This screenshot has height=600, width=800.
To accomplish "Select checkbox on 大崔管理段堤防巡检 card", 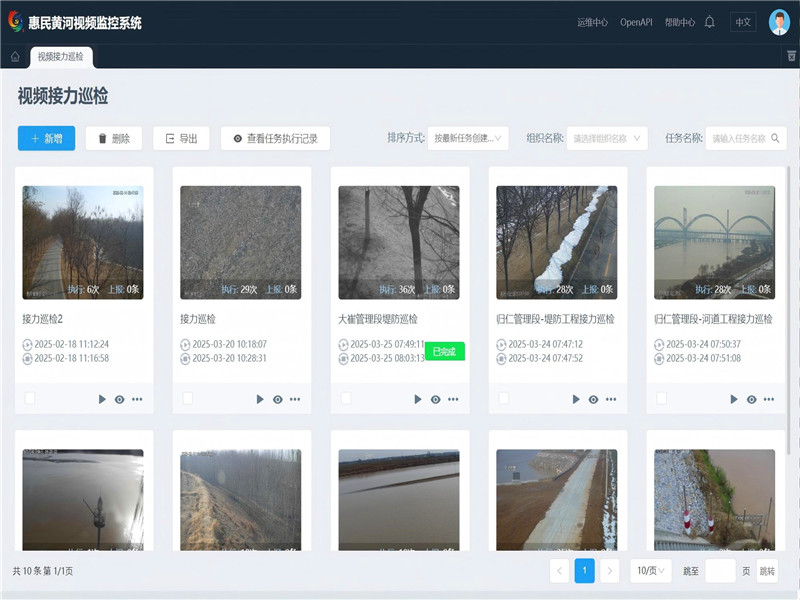I will [345, 398].
